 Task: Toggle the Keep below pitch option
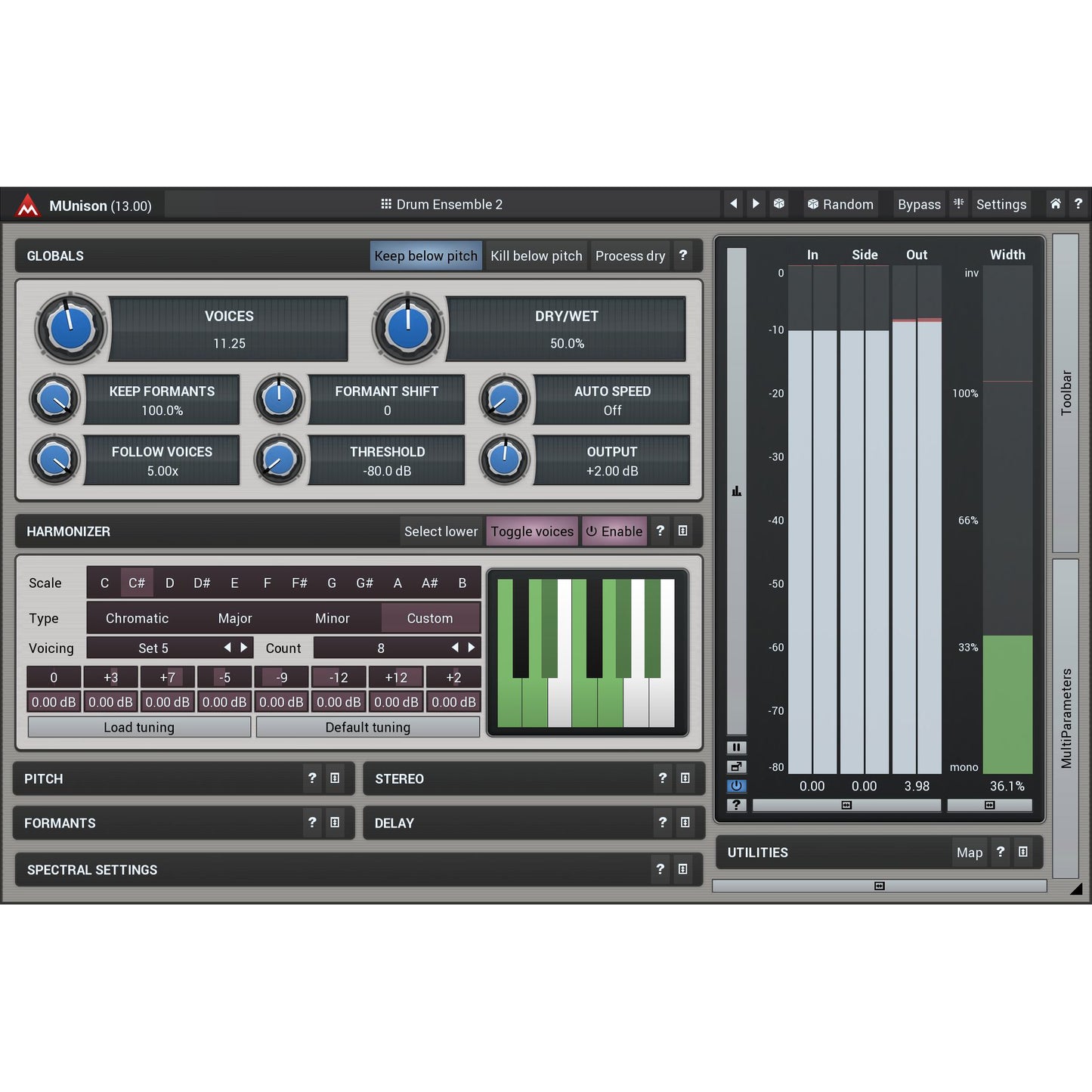tap(425, 256)
